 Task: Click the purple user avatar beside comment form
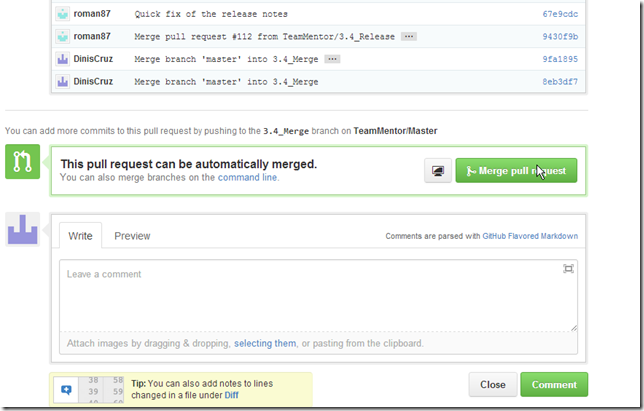tap(24, 229)
